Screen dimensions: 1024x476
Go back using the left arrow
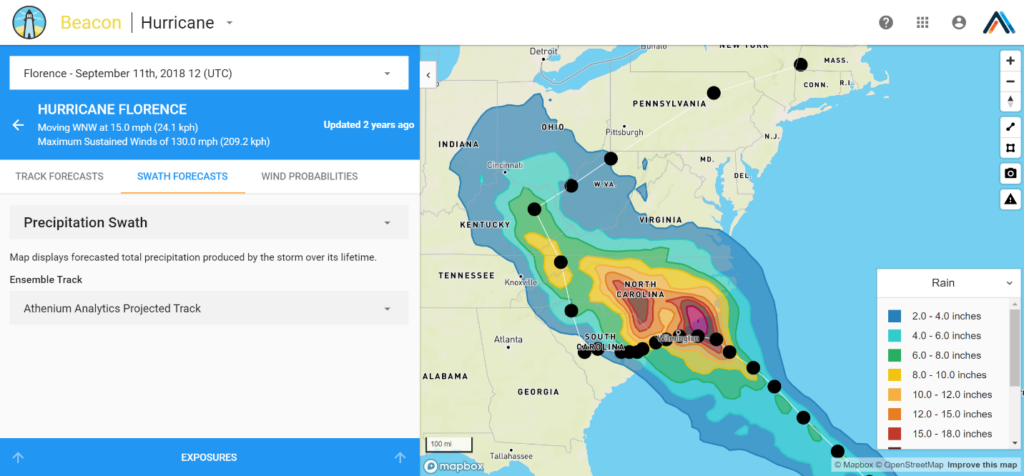[x=18, y=125]
